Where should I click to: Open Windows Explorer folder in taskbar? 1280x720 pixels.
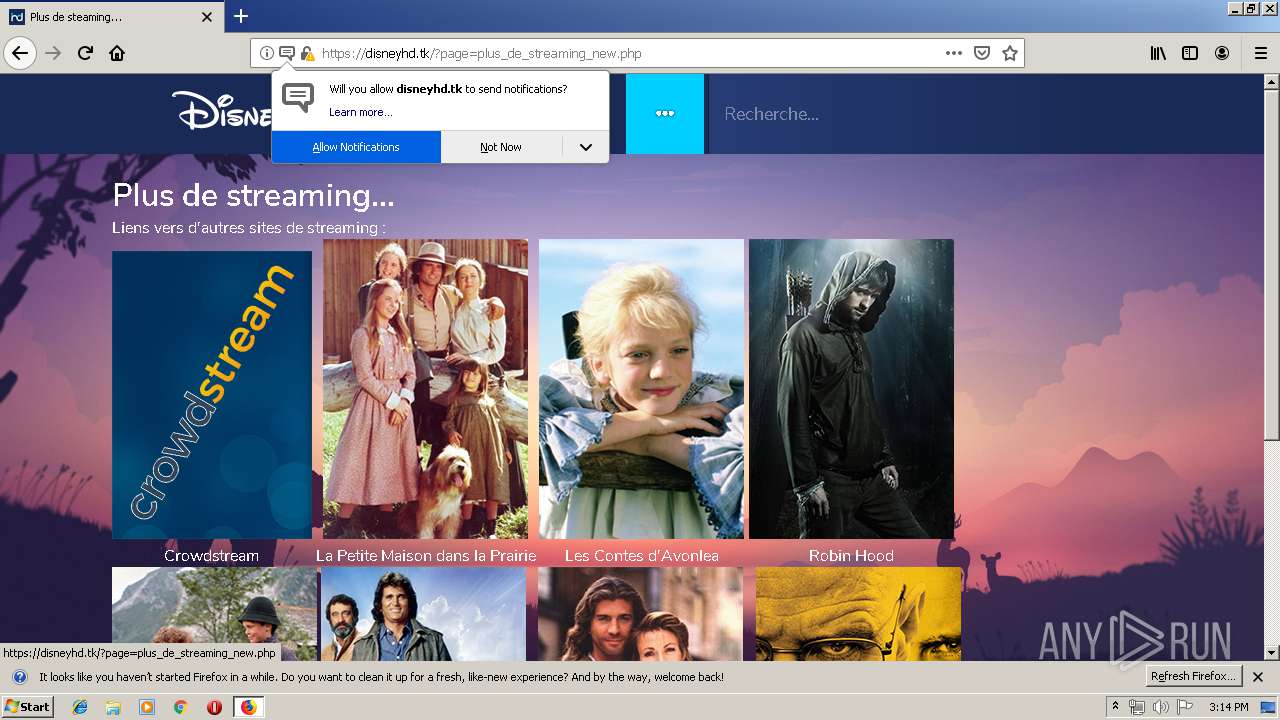[x=113, y=707]
